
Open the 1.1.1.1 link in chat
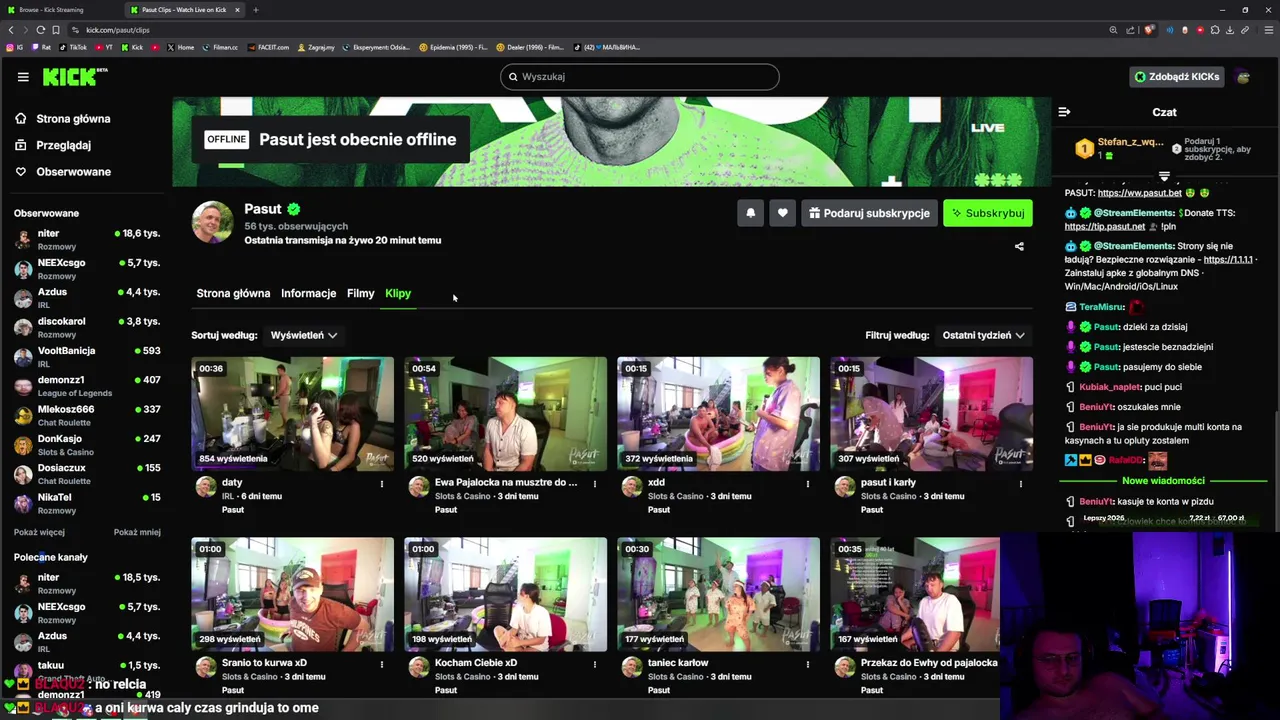click(1228, 259)
